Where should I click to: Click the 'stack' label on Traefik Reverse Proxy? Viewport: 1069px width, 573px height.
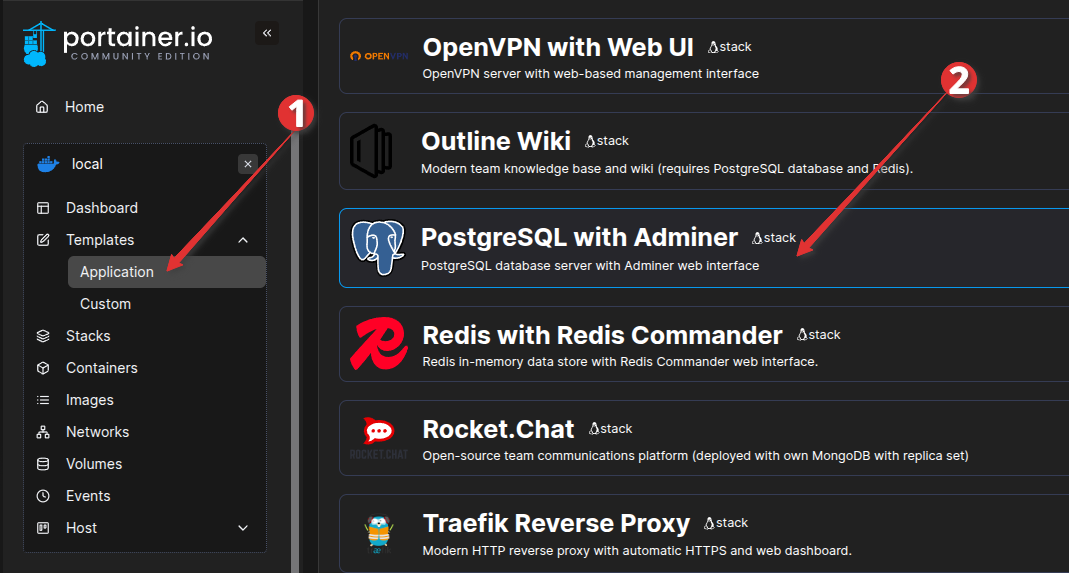(x=733, y=523)
